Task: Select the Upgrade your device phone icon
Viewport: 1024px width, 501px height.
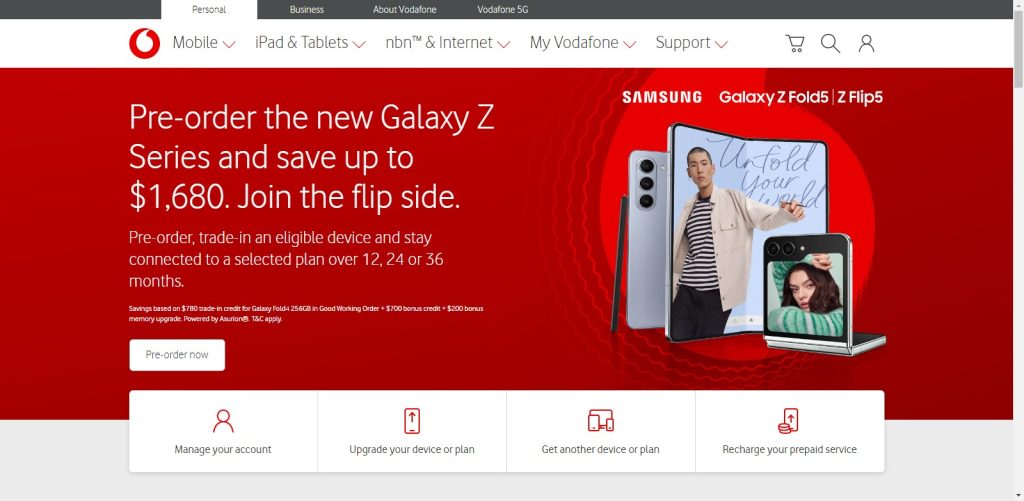Action: pos(411,421)
